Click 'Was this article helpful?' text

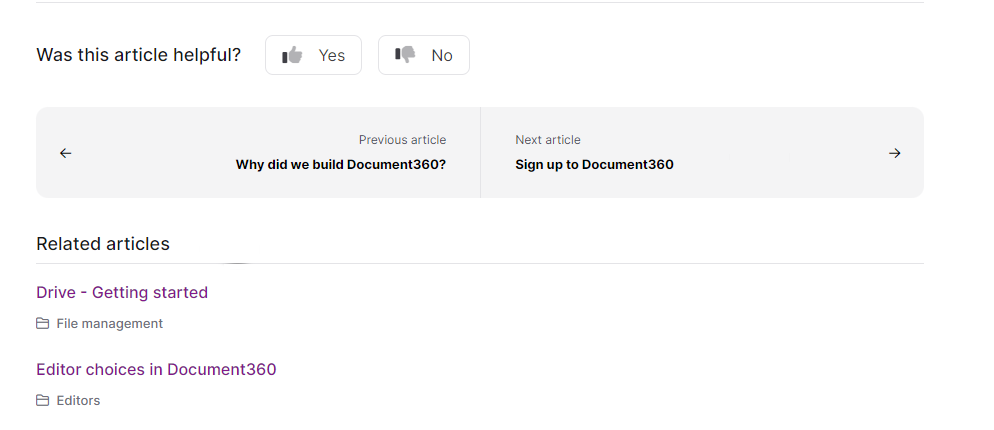[139, 55]
